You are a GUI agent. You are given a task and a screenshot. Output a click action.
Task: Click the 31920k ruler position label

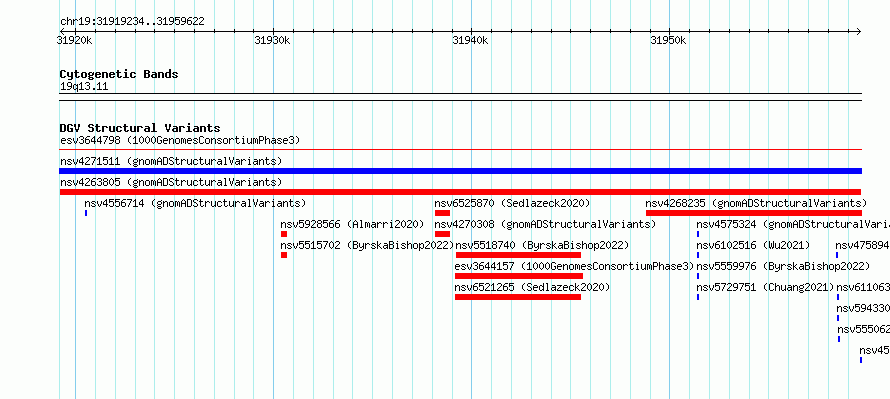coord(75,40)
